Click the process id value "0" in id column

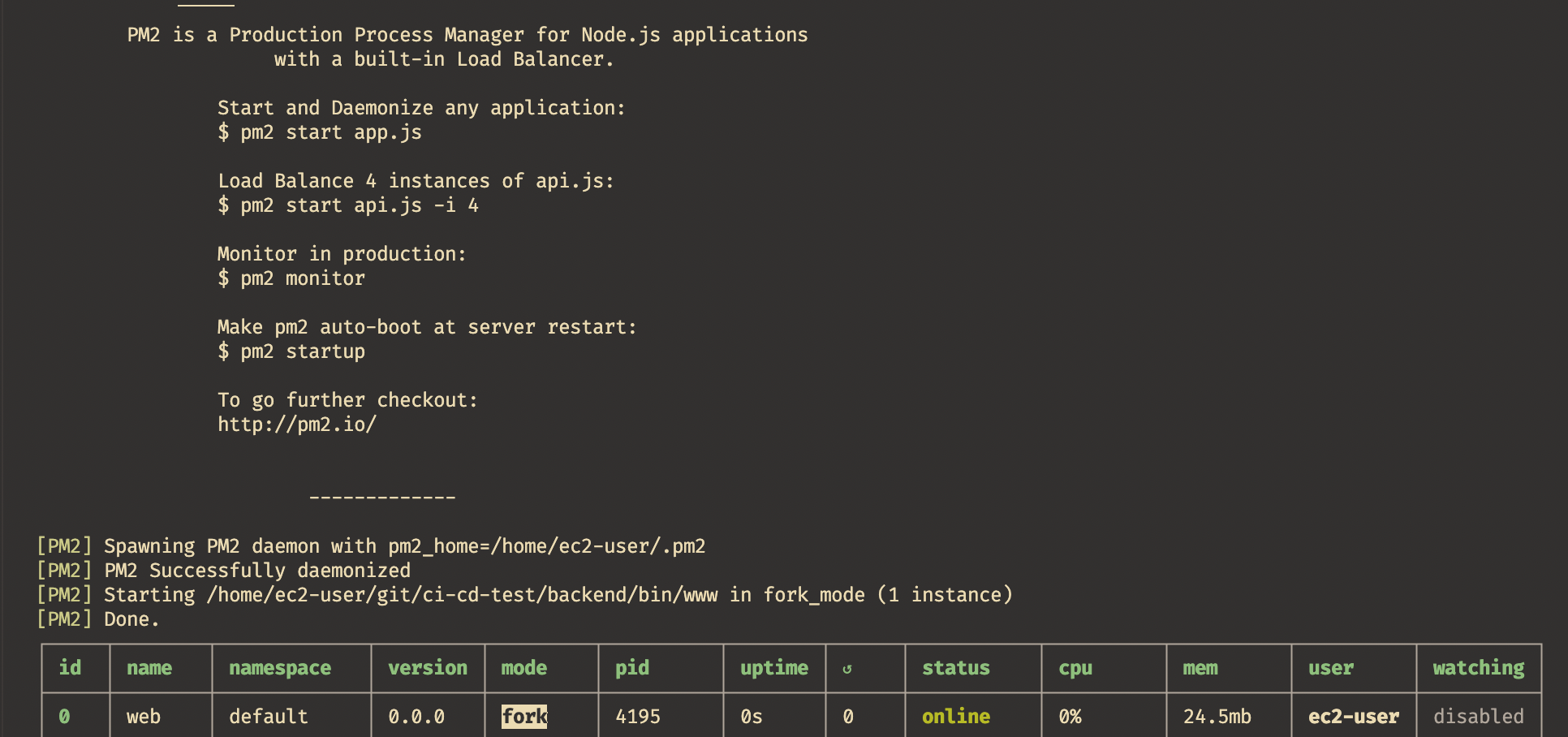[x=64, y=717]
